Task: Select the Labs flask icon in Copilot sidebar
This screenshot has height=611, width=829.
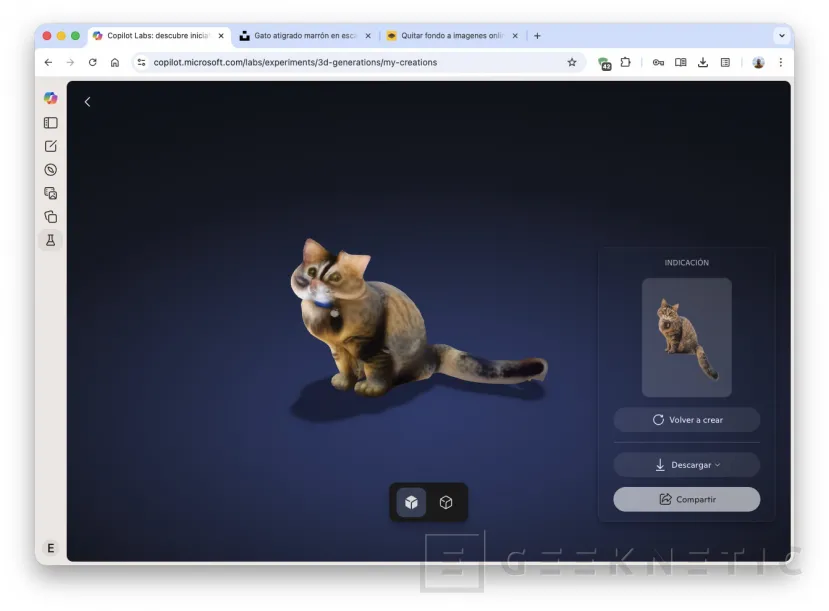Action: 50,240
